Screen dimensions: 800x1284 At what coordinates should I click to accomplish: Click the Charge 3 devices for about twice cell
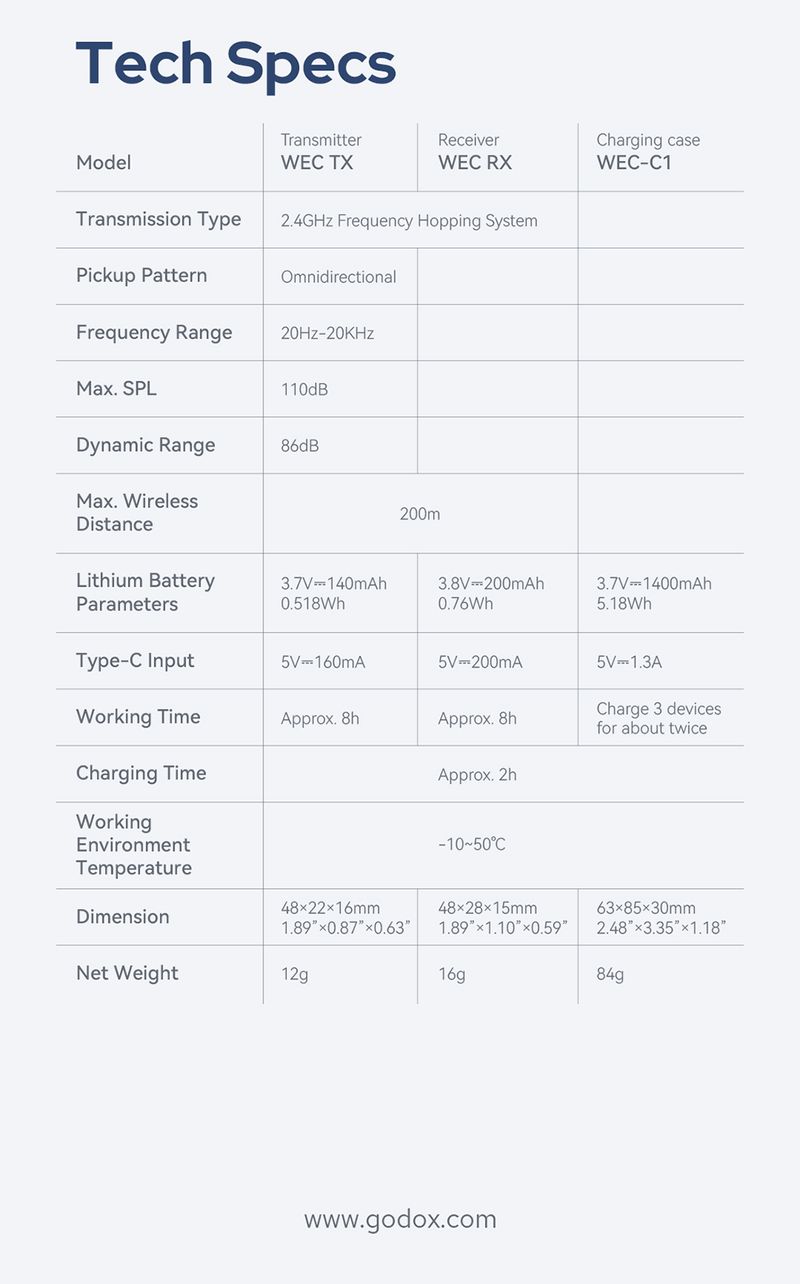[x=658, y=718]
